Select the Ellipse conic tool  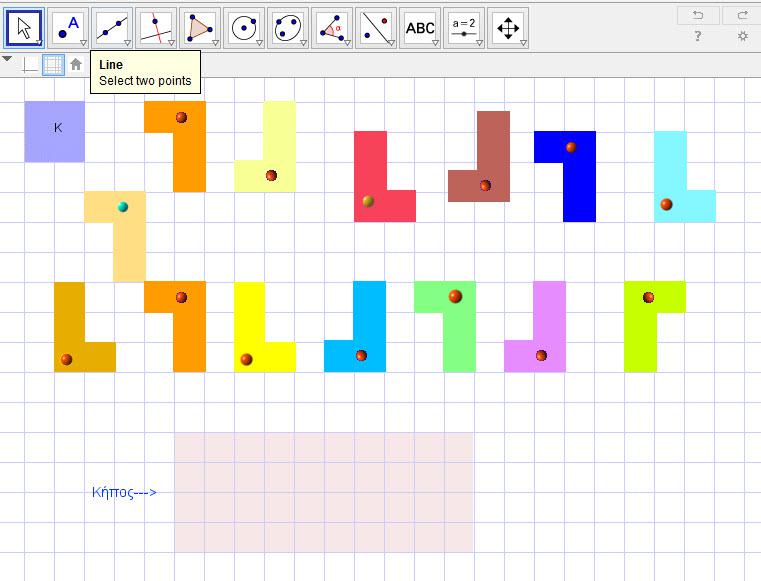pos(288,28)
